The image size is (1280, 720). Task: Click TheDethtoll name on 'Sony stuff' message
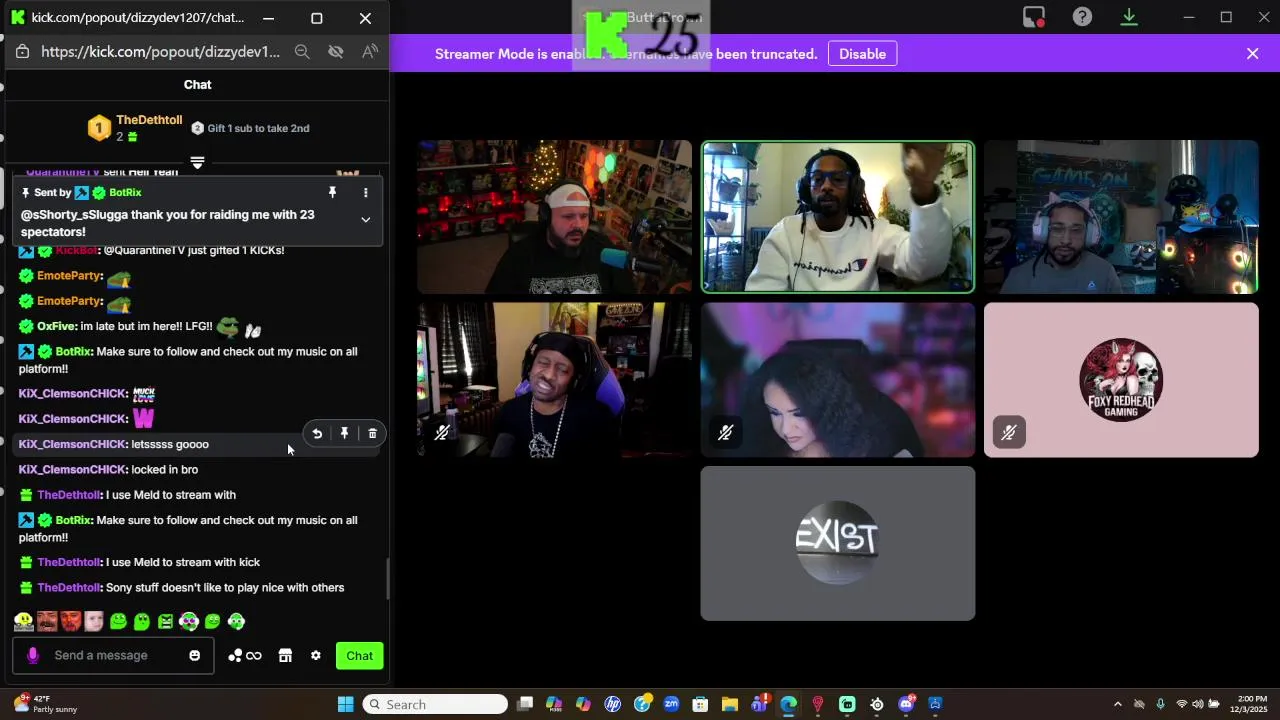click(69, 588)
